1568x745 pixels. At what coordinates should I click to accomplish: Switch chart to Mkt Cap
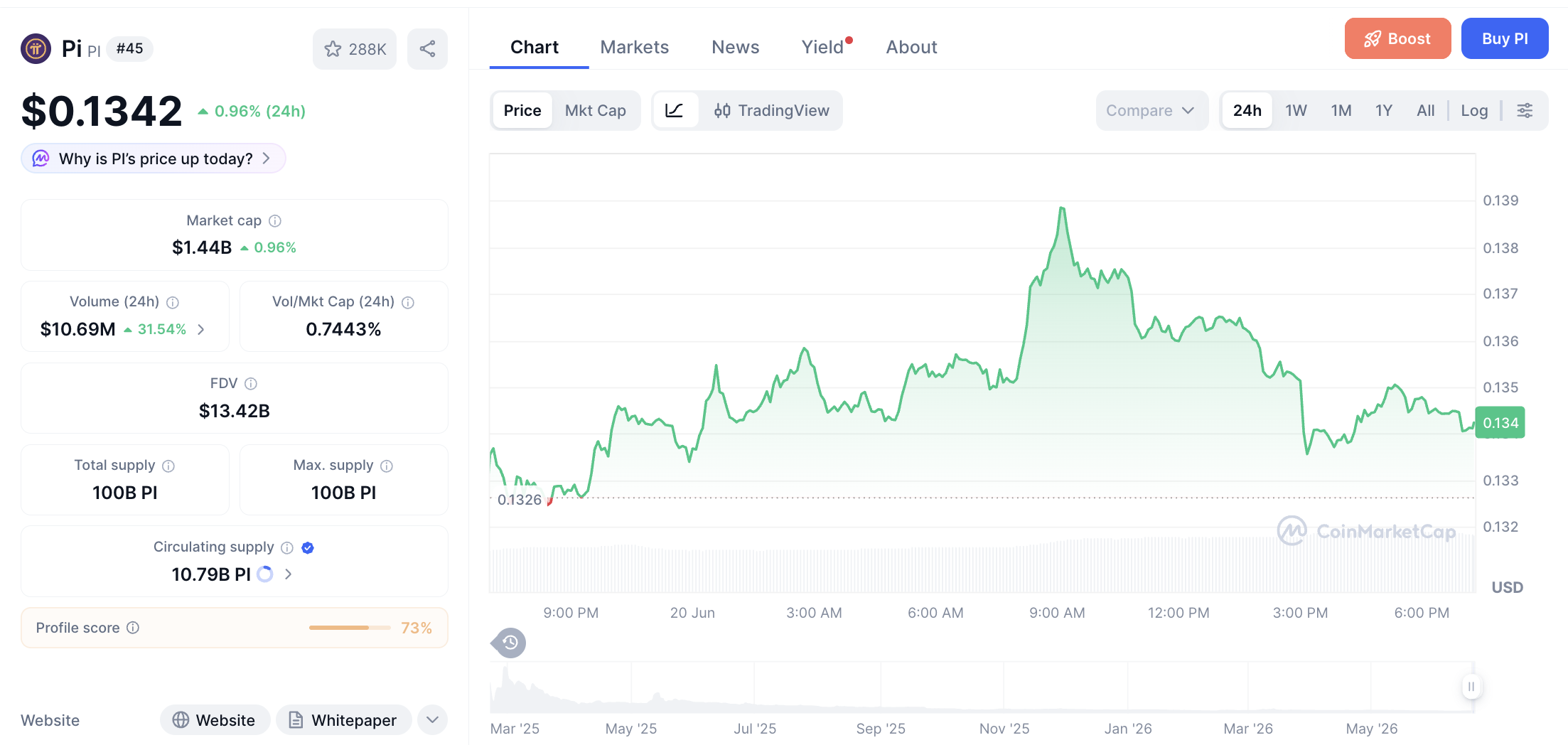596,110
